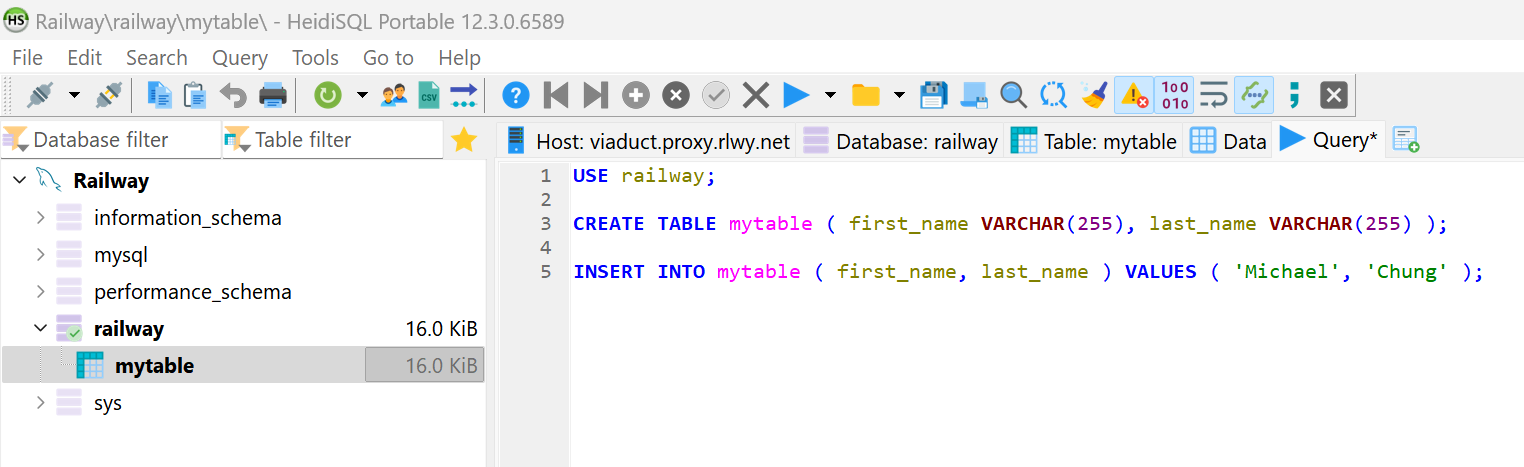Toggle the Stop on errors warning icon
Screen dimensions: 1524x467
[1134, 95]
